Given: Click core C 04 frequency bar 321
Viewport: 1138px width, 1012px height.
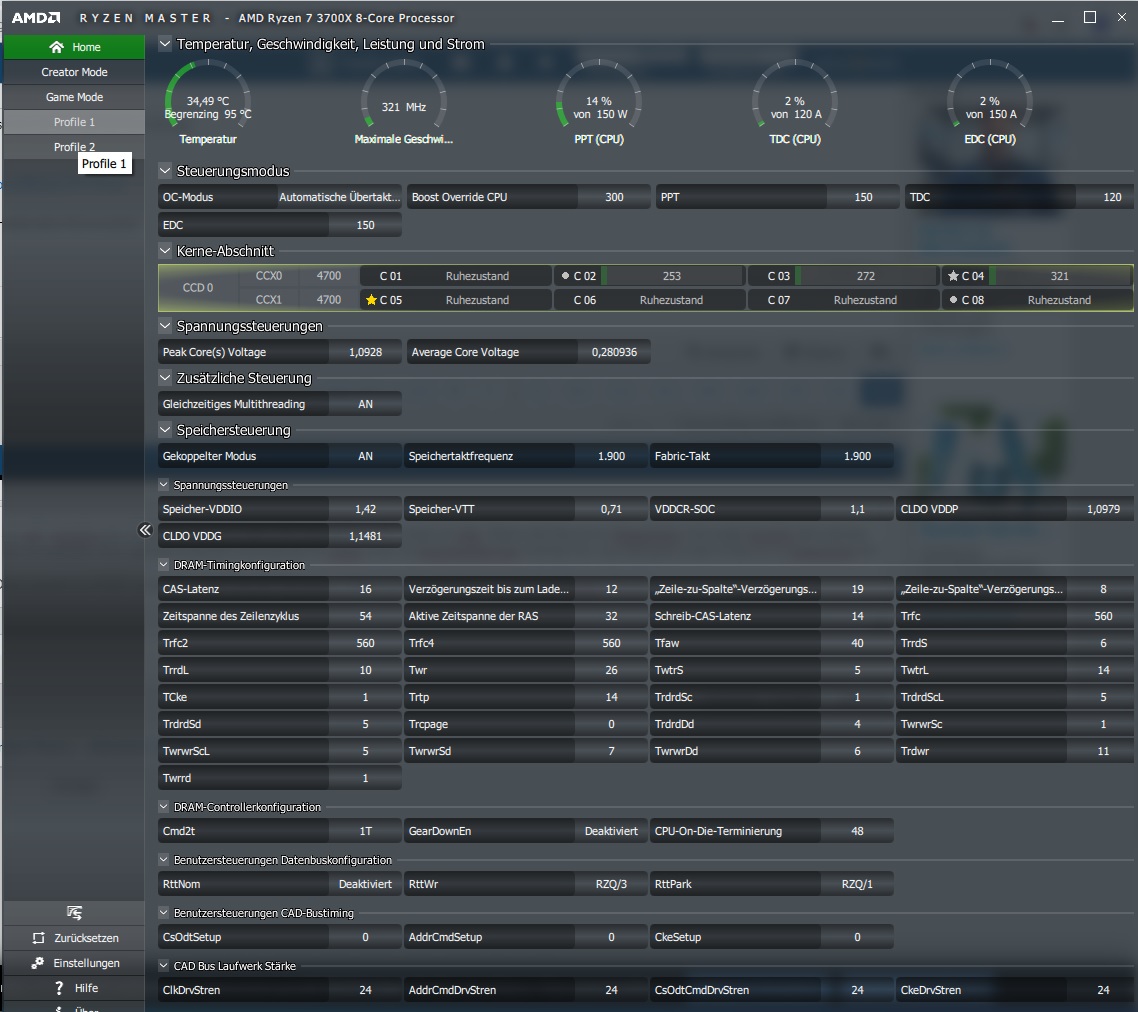Looking at the screenshot, I should [x=1060, y=276].
